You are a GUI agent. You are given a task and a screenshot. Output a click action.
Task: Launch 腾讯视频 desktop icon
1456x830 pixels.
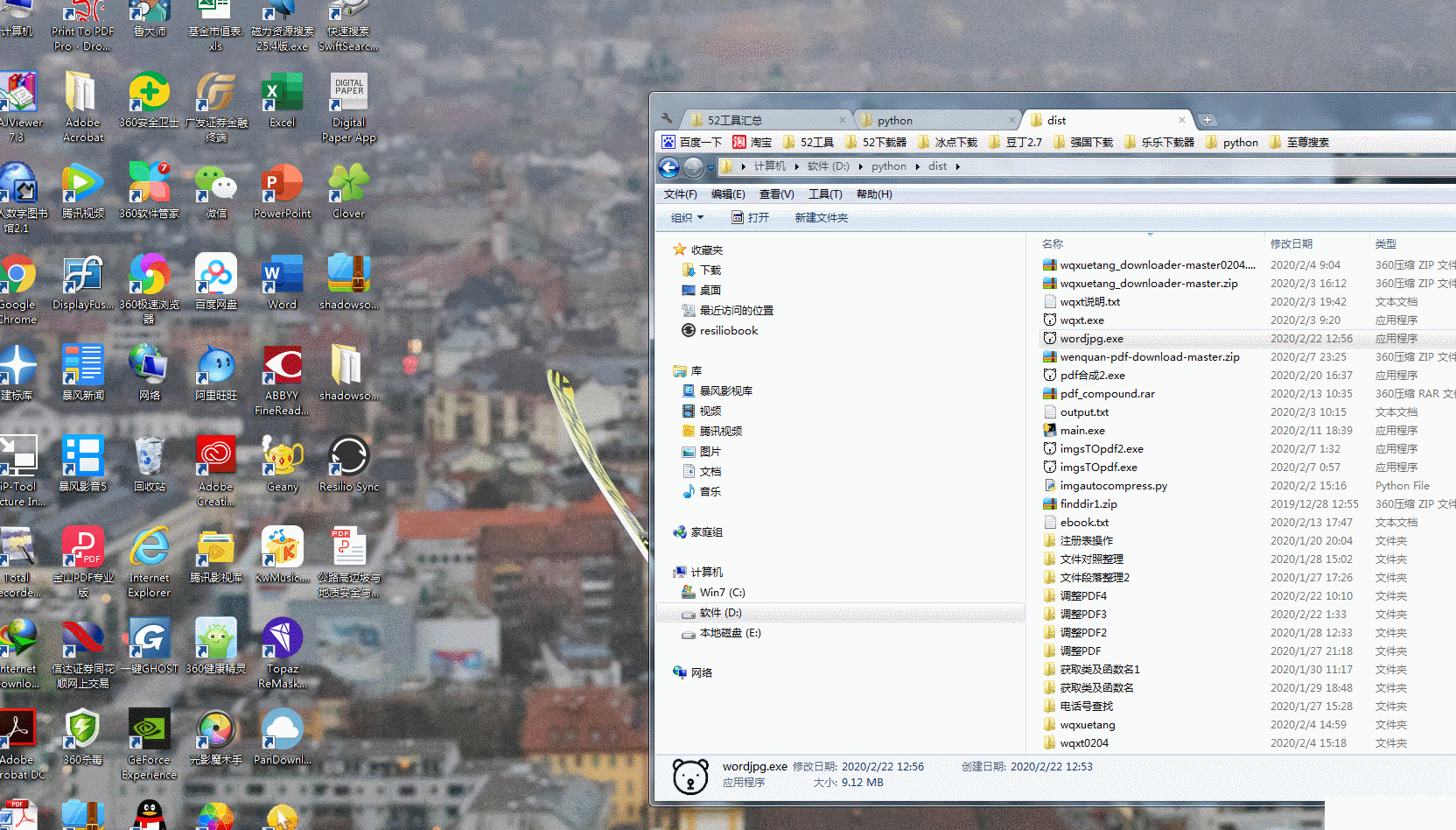[x=82, y=191]
